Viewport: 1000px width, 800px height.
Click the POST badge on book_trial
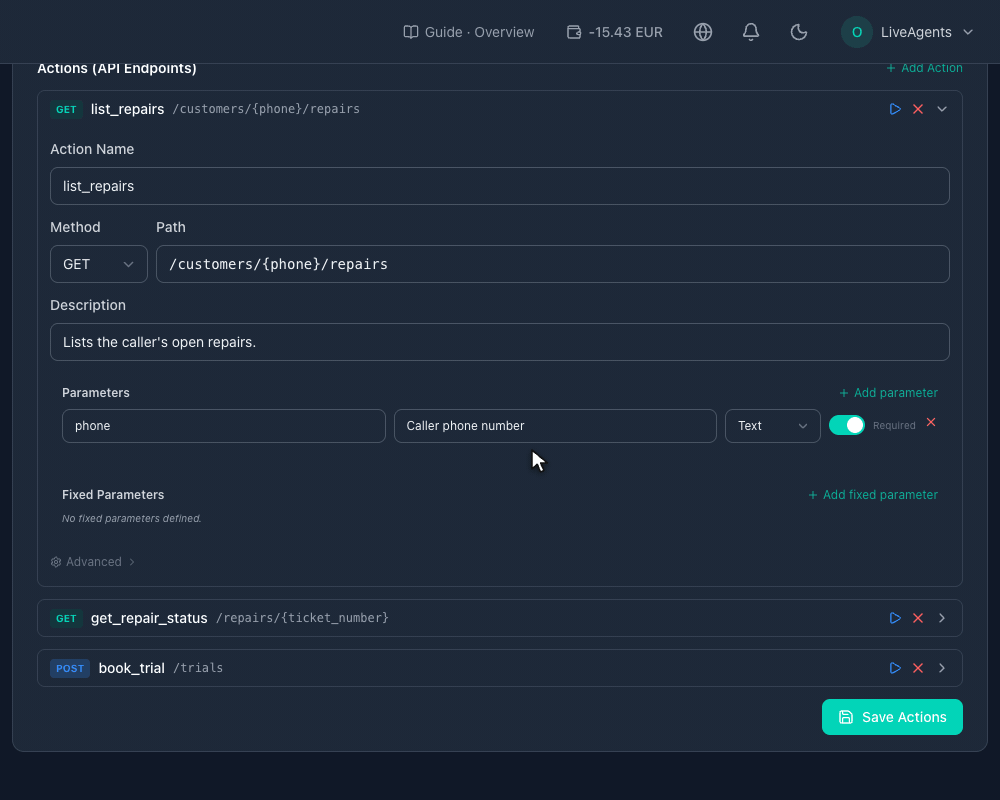coord(70,668)
